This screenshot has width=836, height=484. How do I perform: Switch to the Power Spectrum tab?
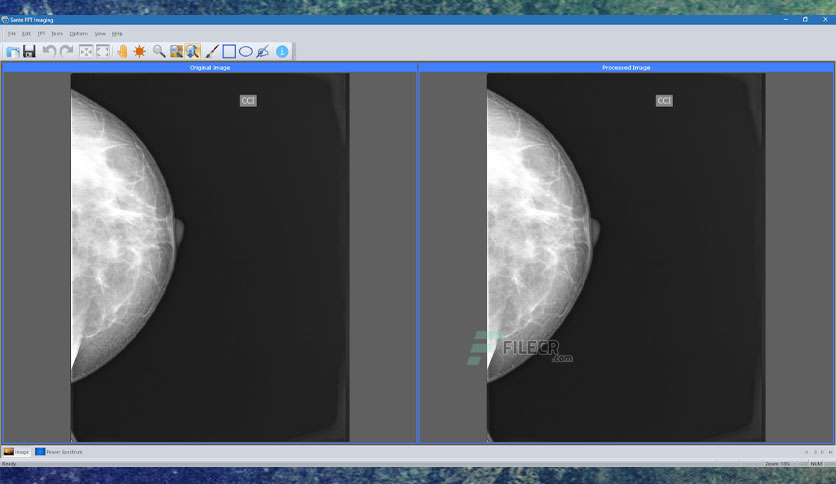click(59, 451)
